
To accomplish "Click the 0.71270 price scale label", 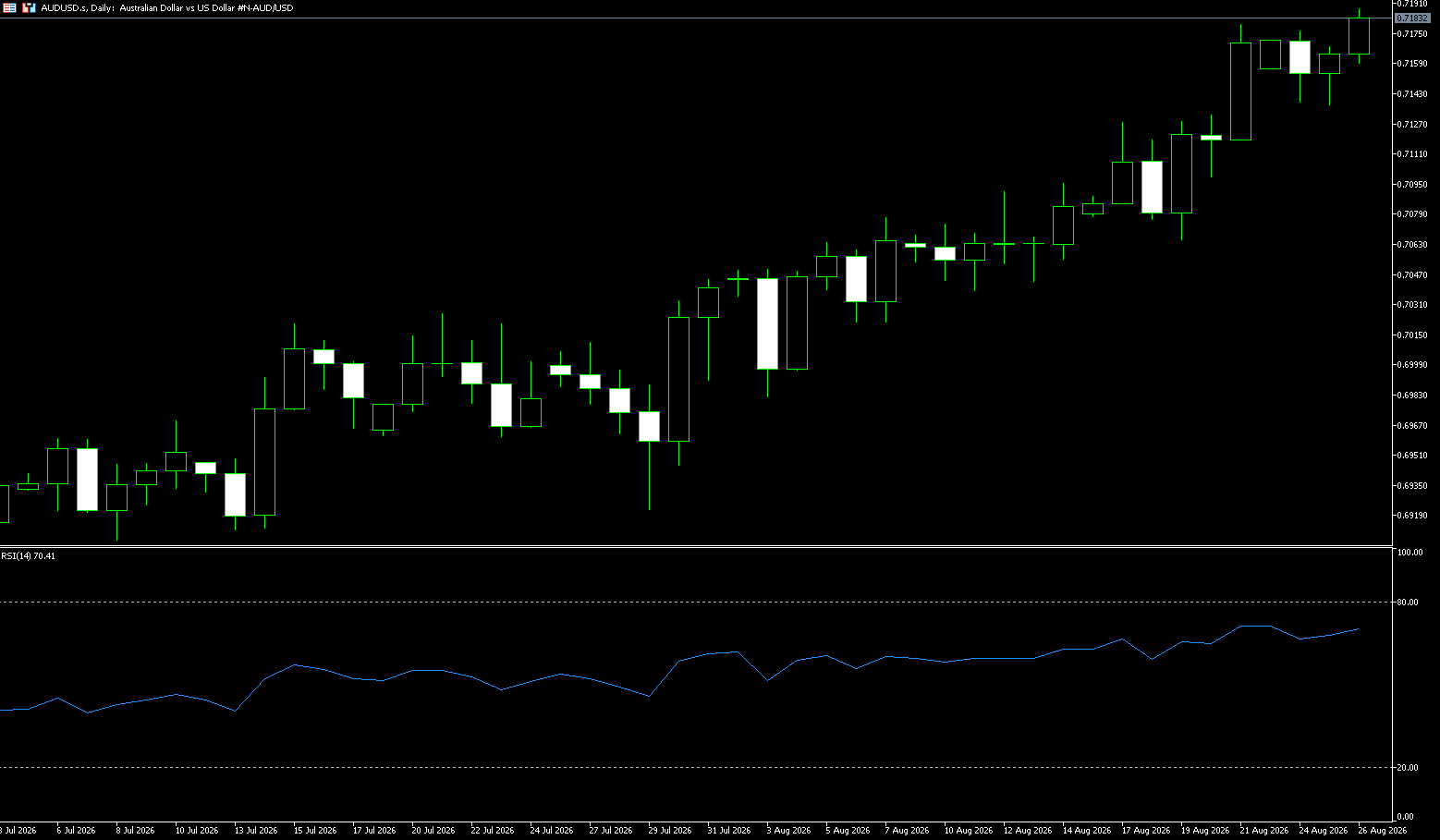I will pyautogui.click(x=1413, y=125).
